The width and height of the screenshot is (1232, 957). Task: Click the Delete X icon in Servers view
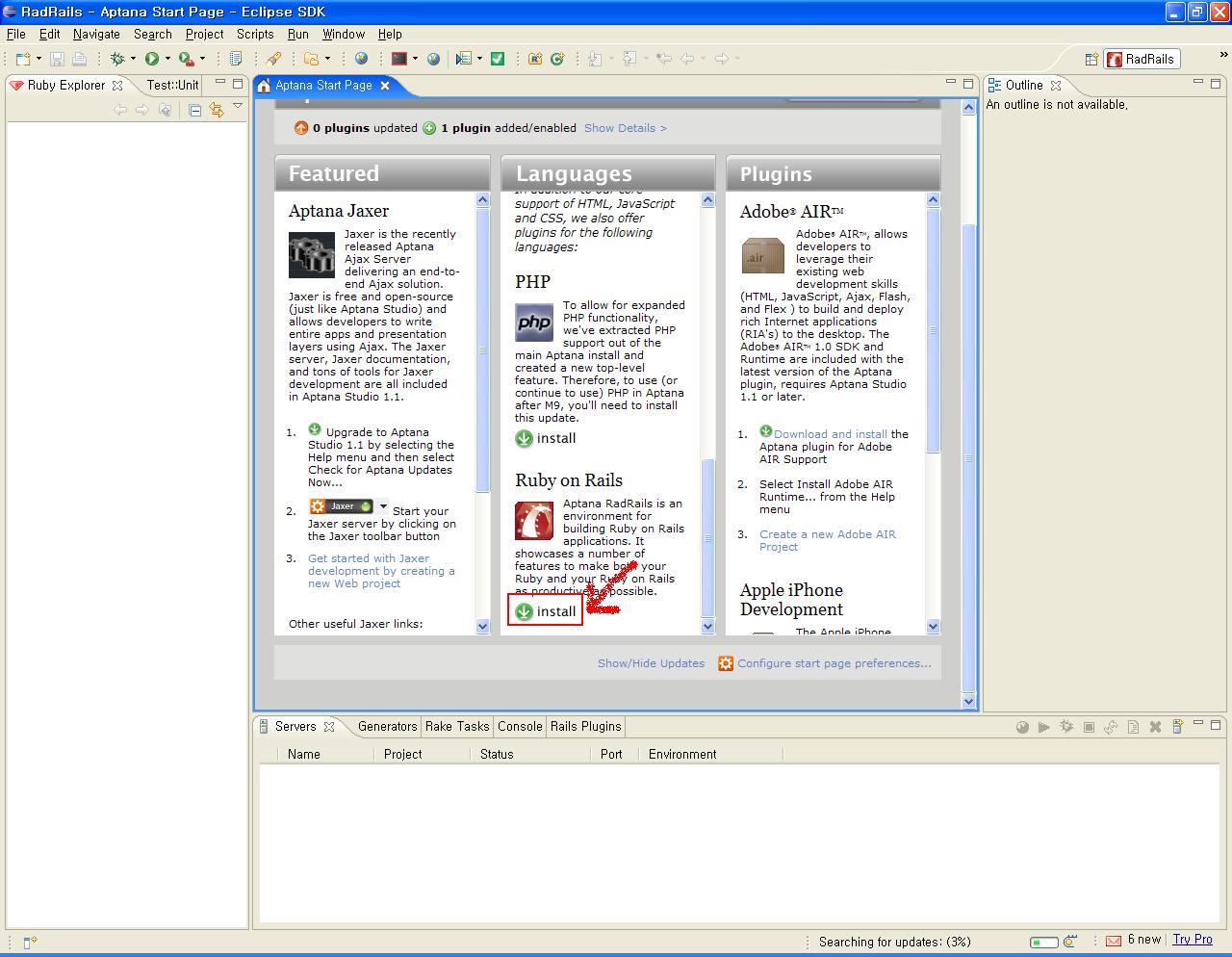click(1155, 727)
